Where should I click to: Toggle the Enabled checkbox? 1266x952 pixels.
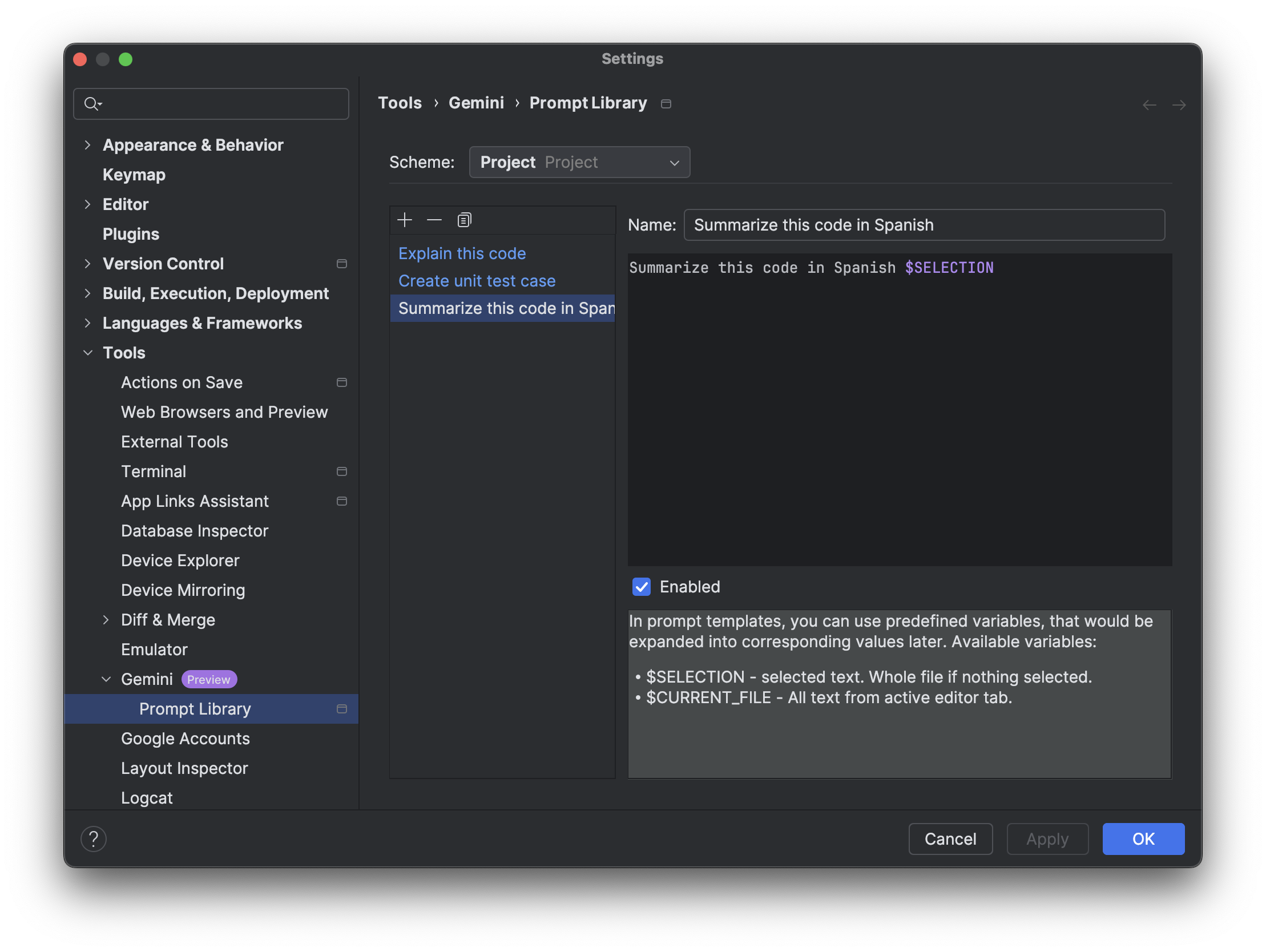point(641,587)
